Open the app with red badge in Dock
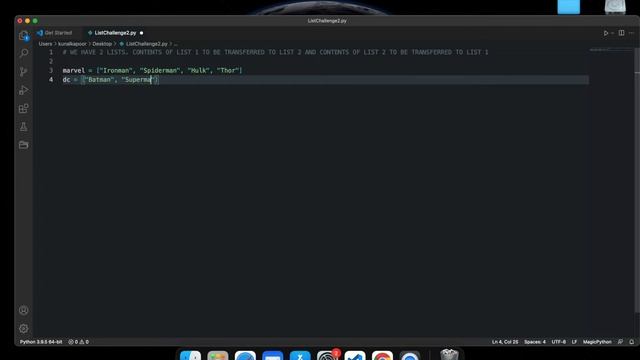Screen dimensions: 640x360 (328, 355)
